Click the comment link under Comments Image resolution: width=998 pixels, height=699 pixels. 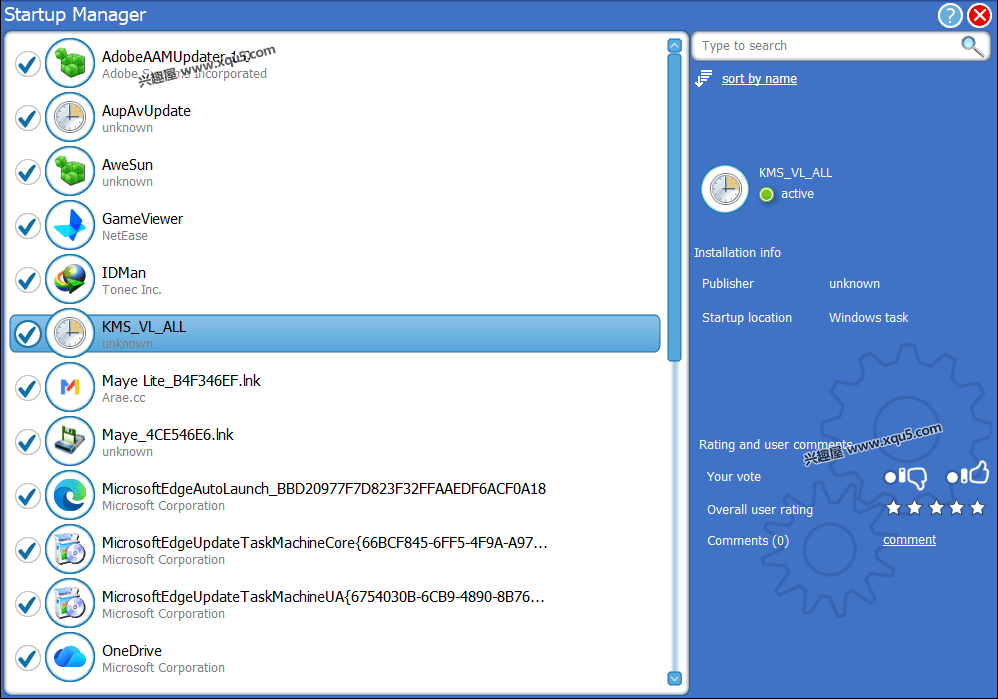tap(908, 539)
